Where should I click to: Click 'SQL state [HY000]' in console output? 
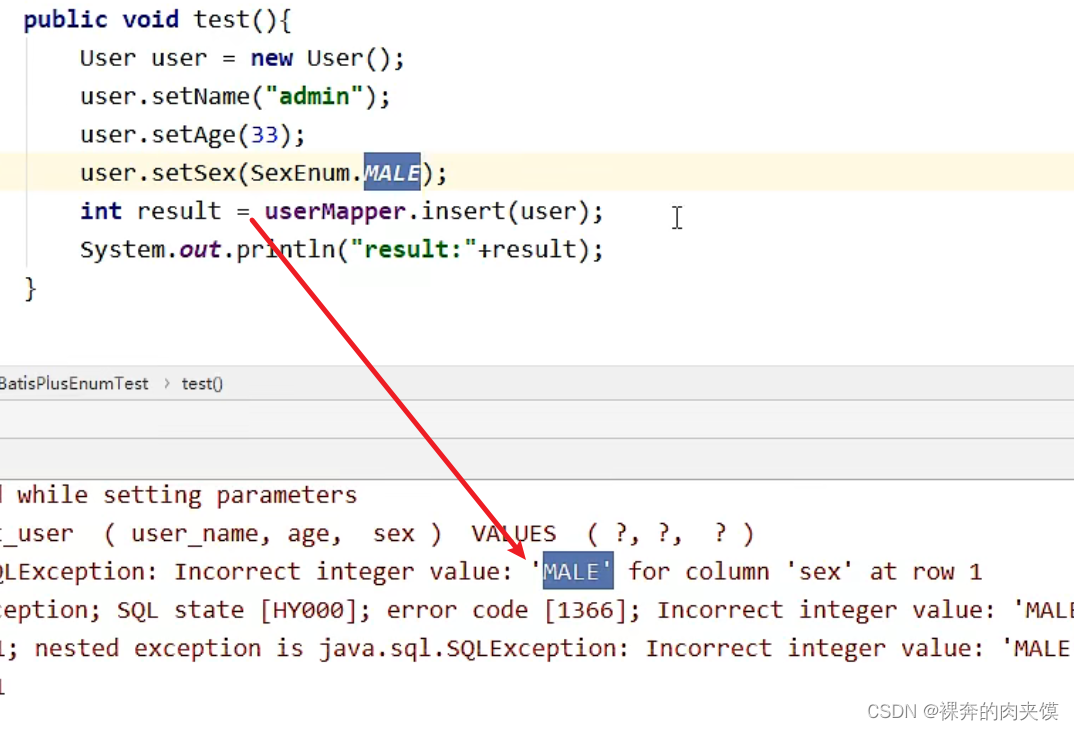[237, 609]
